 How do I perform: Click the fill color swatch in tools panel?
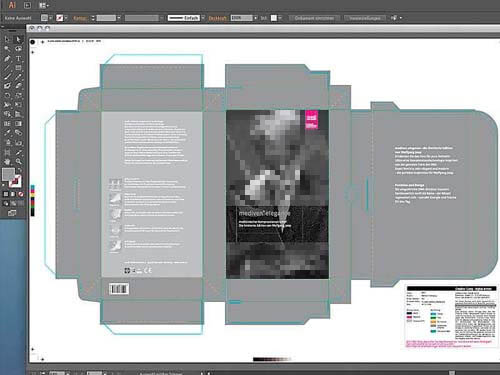pyautogui.click(x=8, y=174)
